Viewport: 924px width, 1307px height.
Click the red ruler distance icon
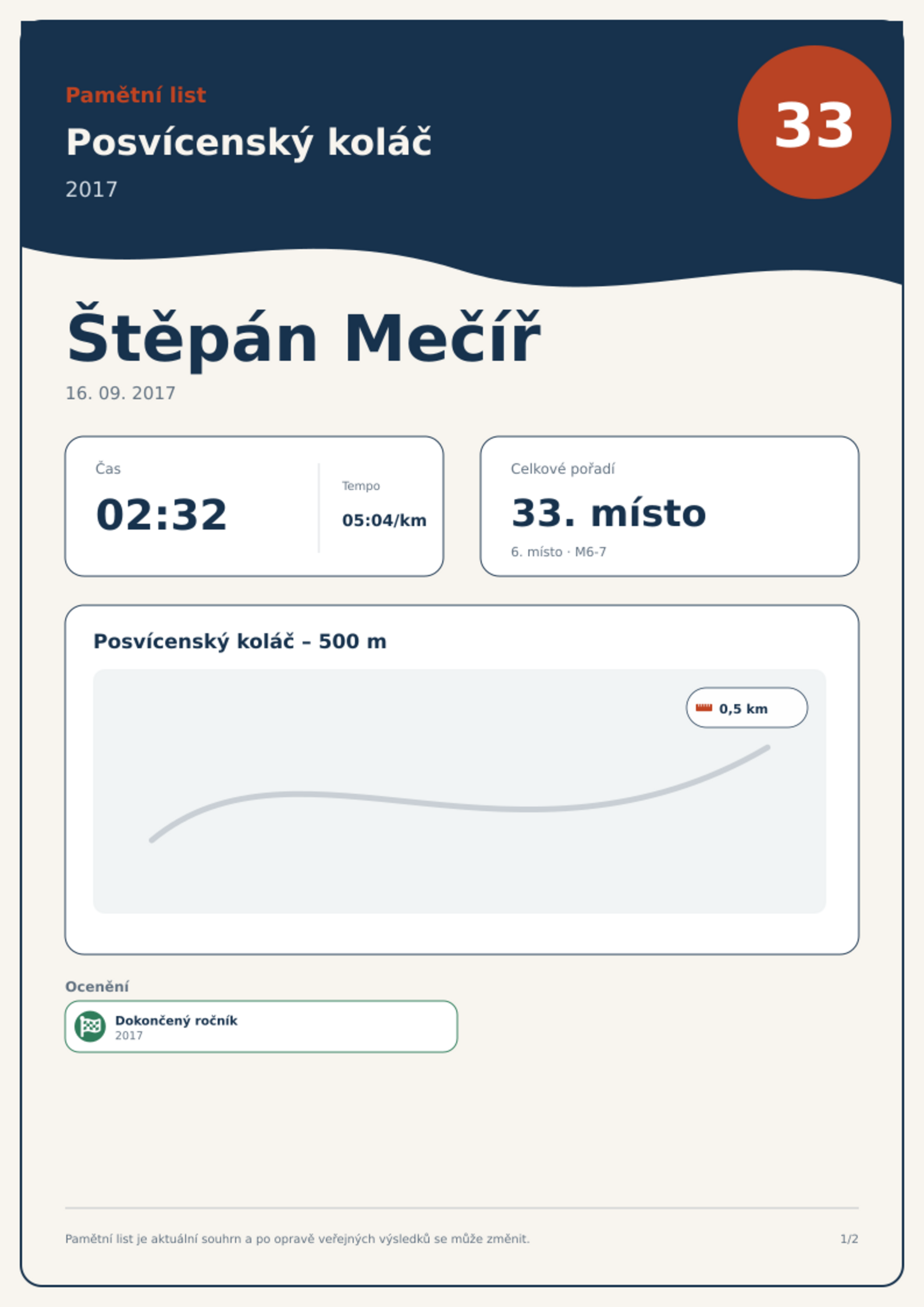click(703, 708)
